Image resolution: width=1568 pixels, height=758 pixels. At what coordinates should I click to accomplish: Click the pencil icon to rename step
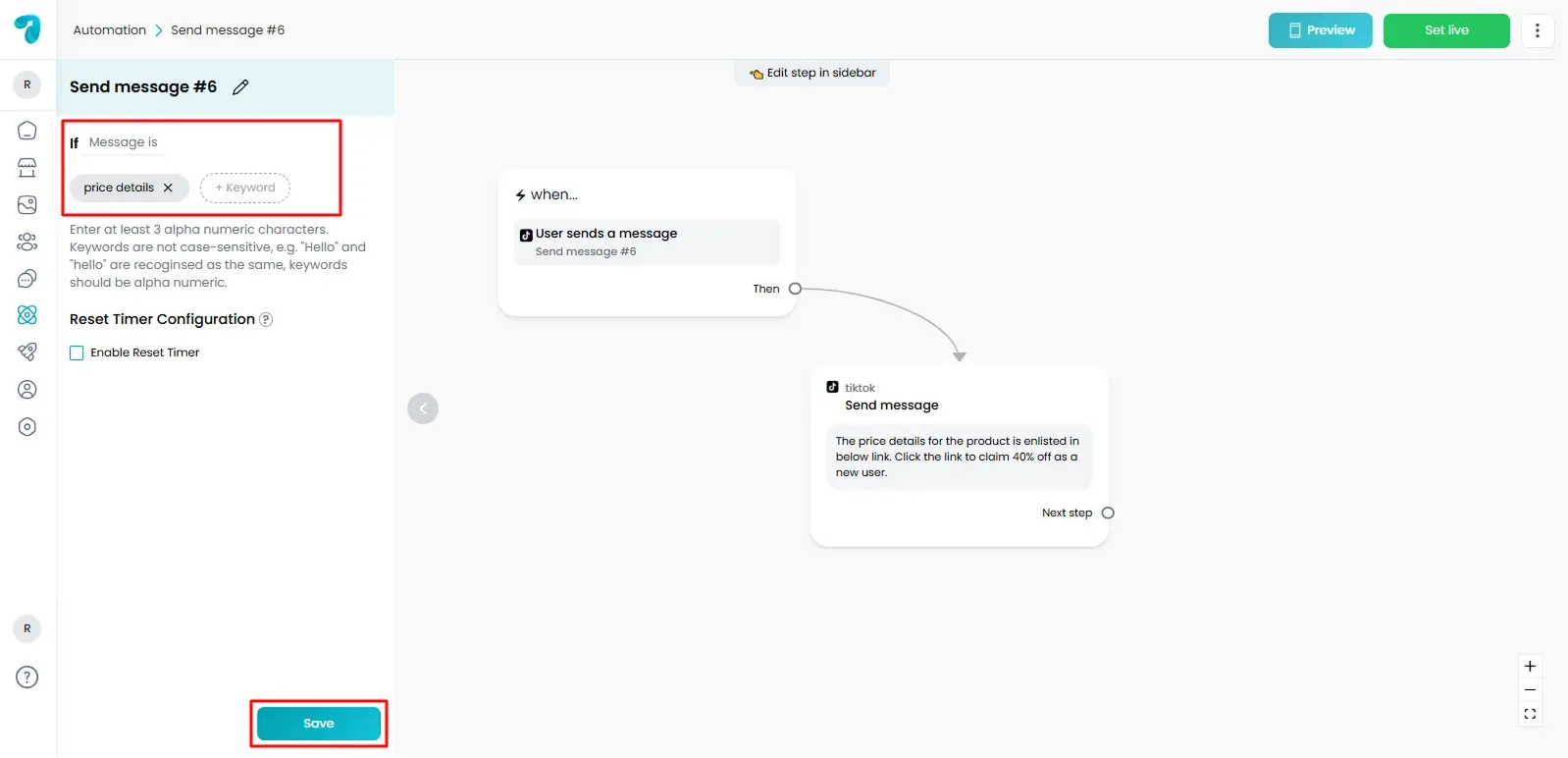(x=240, y=87)
